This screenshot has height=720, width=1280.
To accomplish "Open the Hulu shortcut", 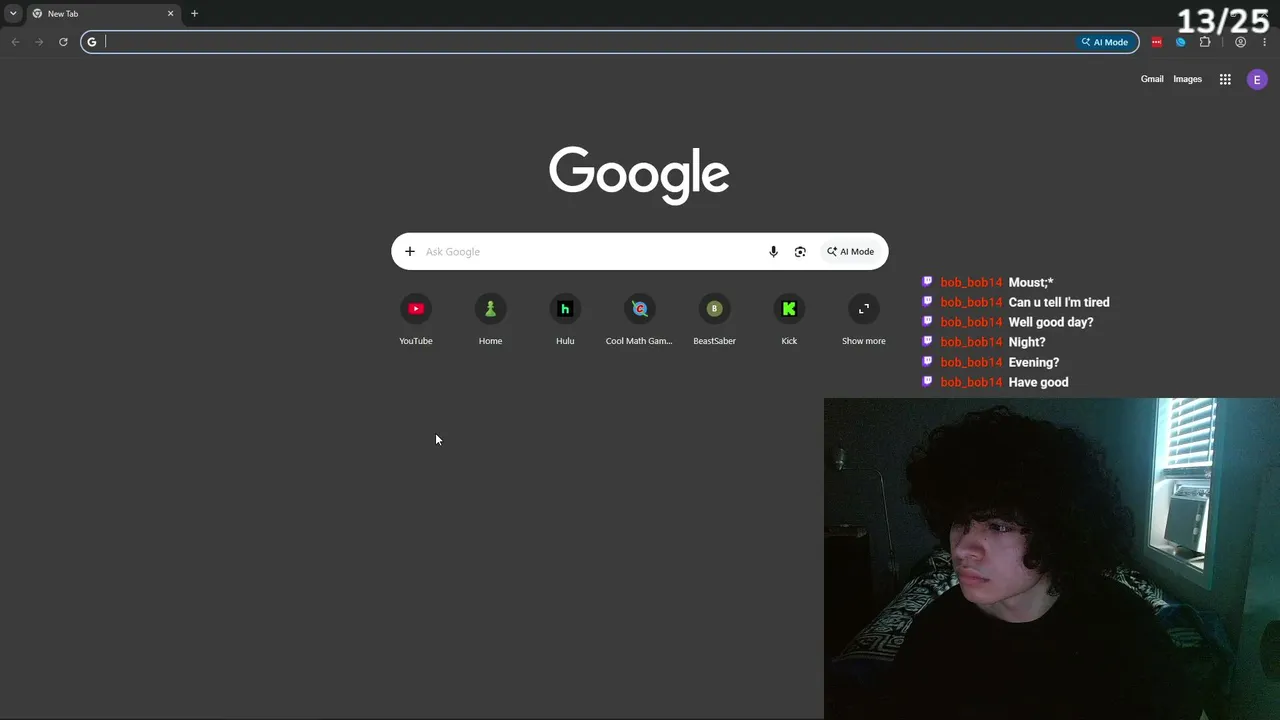I will click(565, 320).
